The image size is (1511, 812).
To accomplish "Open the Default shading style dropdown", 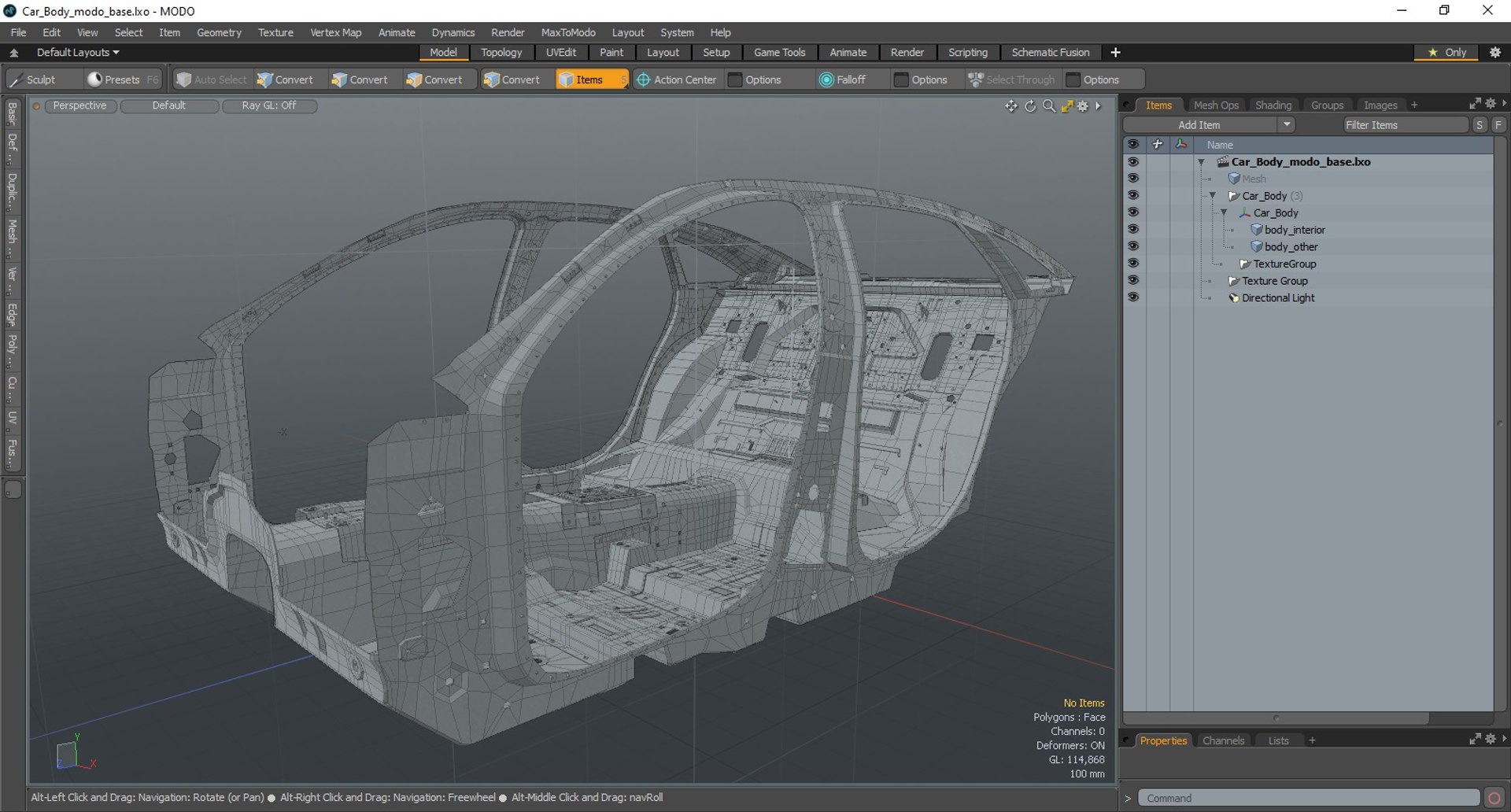I will point(169,105).
